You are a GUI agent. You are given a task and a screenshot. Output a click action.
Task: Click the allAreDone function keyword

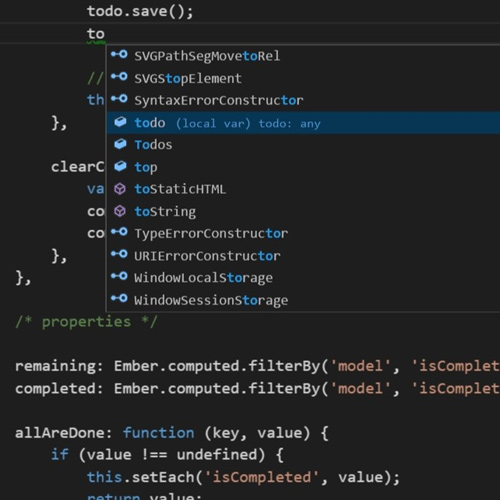(x=159, y=433)
